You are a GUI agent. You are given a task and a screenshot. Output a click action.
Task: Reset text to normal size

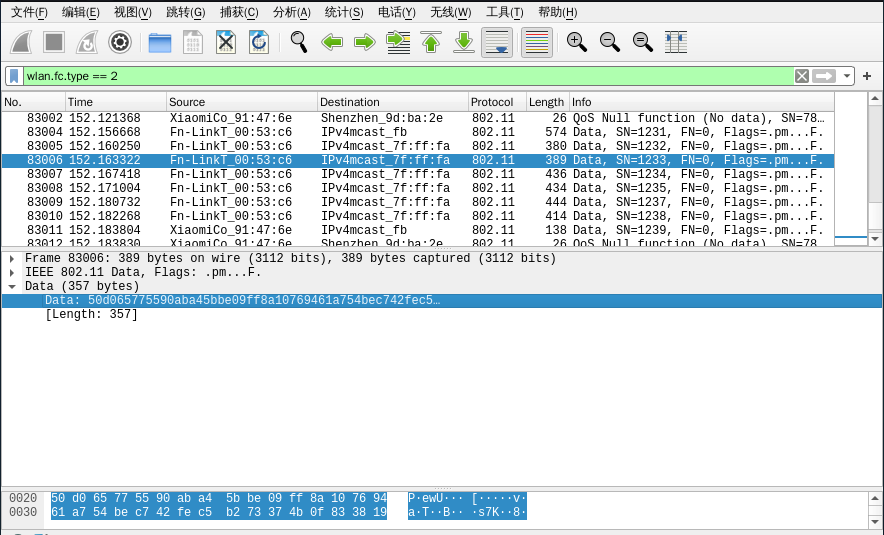643,42
